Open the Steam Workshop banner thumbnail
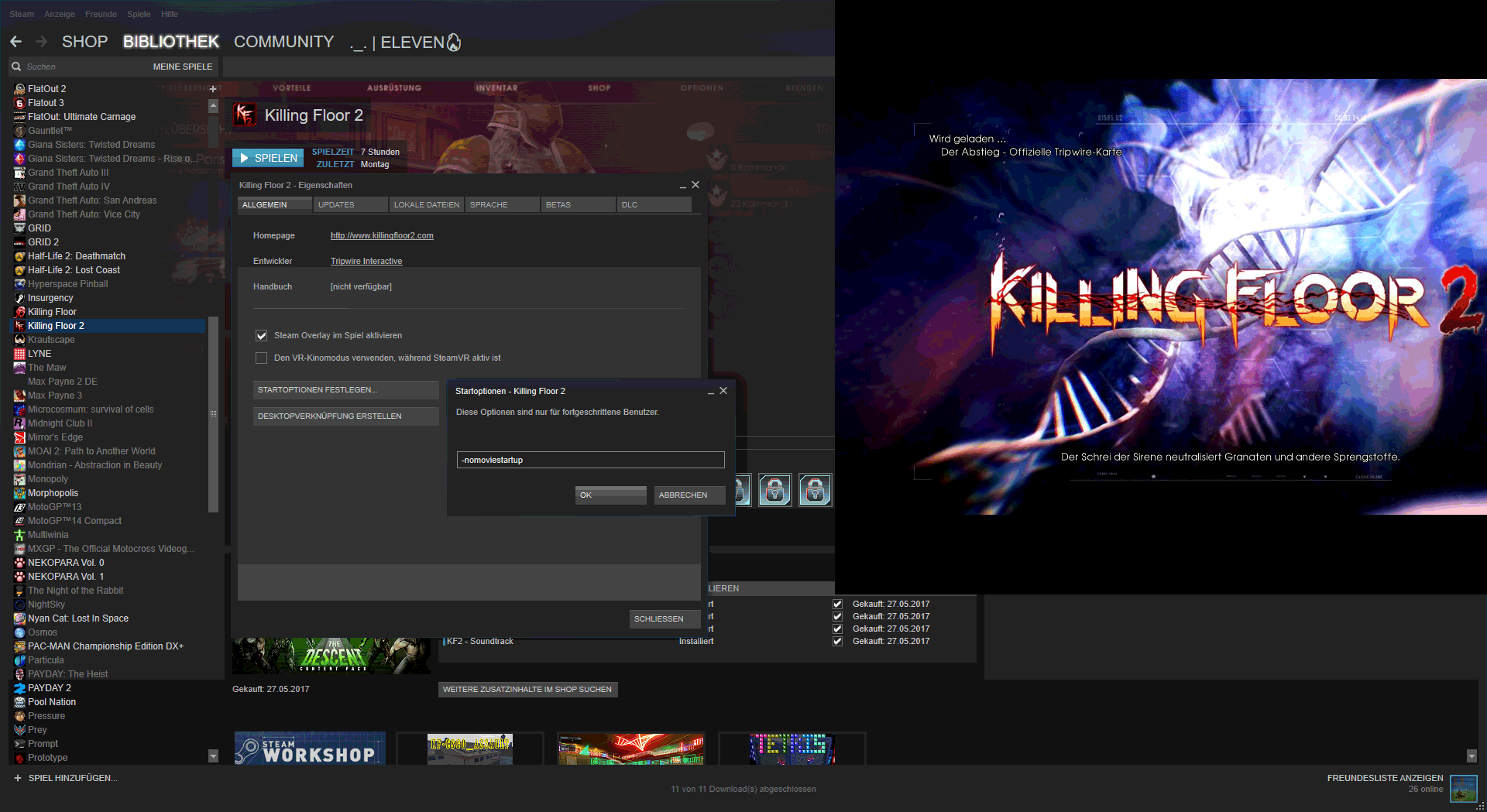1487x812 pixels. (310, 749)
